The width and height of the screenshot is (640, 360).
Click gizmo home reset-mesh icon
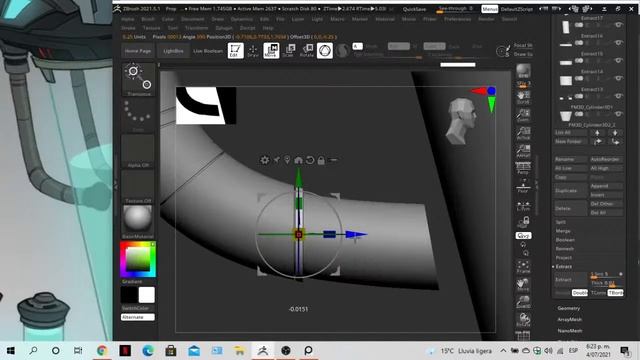(x=298, y=160)
